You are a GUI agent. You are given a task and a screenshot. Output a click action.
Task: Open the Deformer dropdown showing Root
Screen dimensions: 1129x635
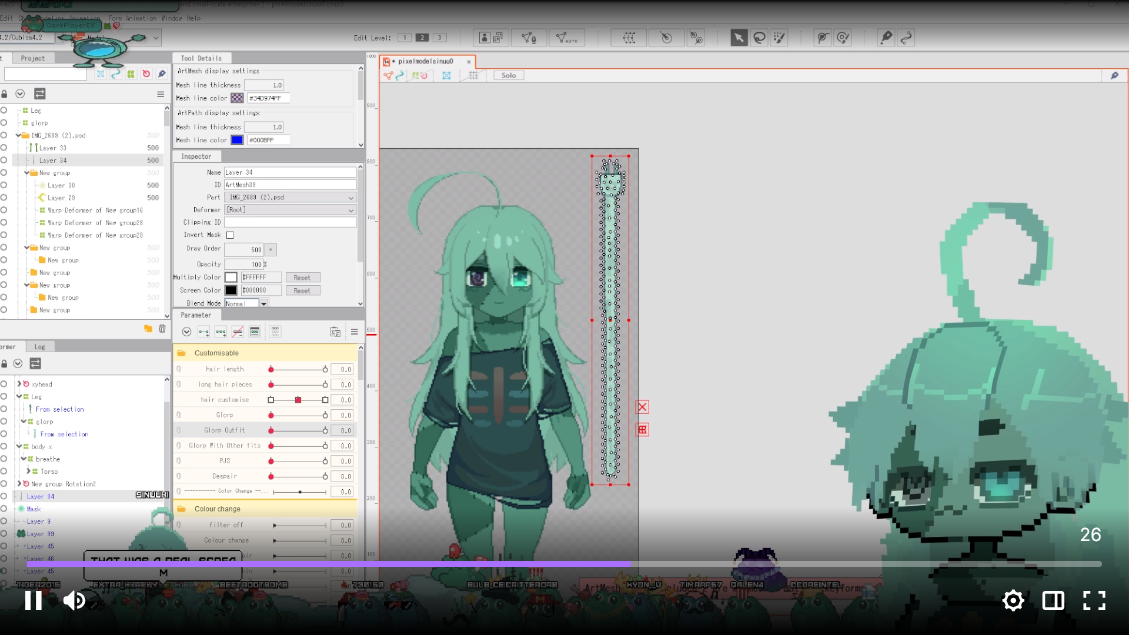click(x=290, y=210)
